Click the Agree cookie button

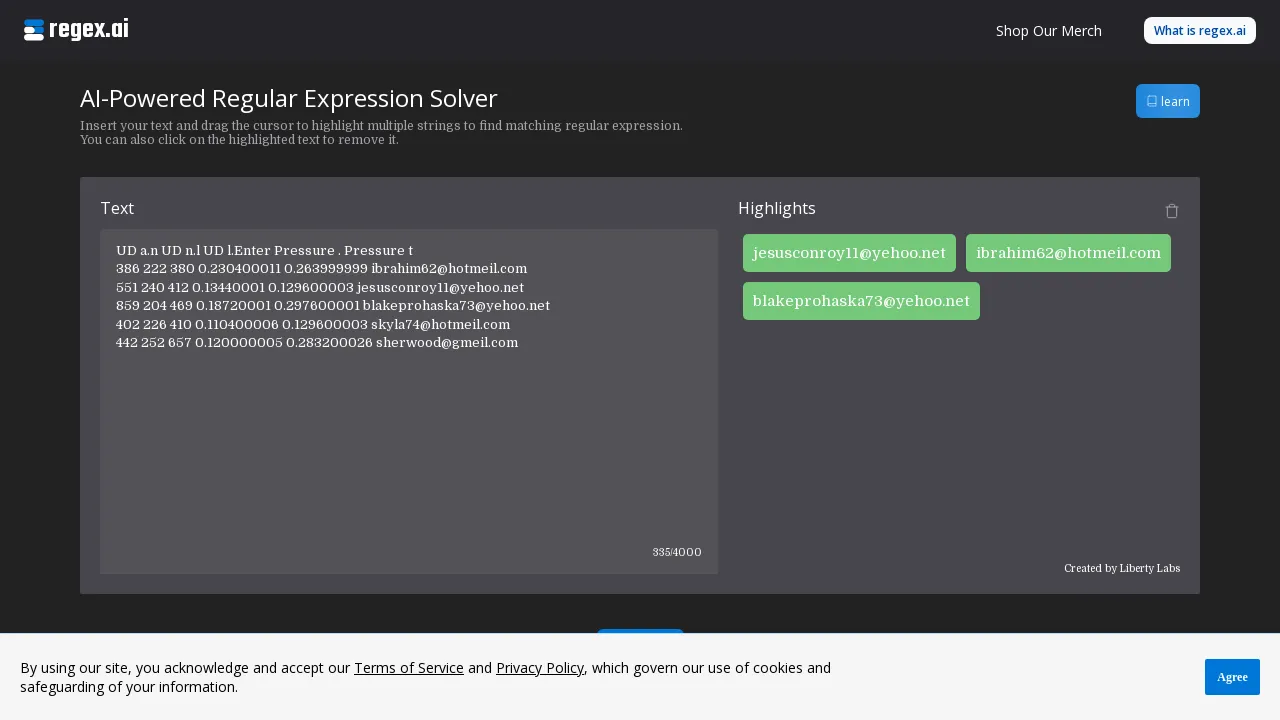tap(1232, 677)
